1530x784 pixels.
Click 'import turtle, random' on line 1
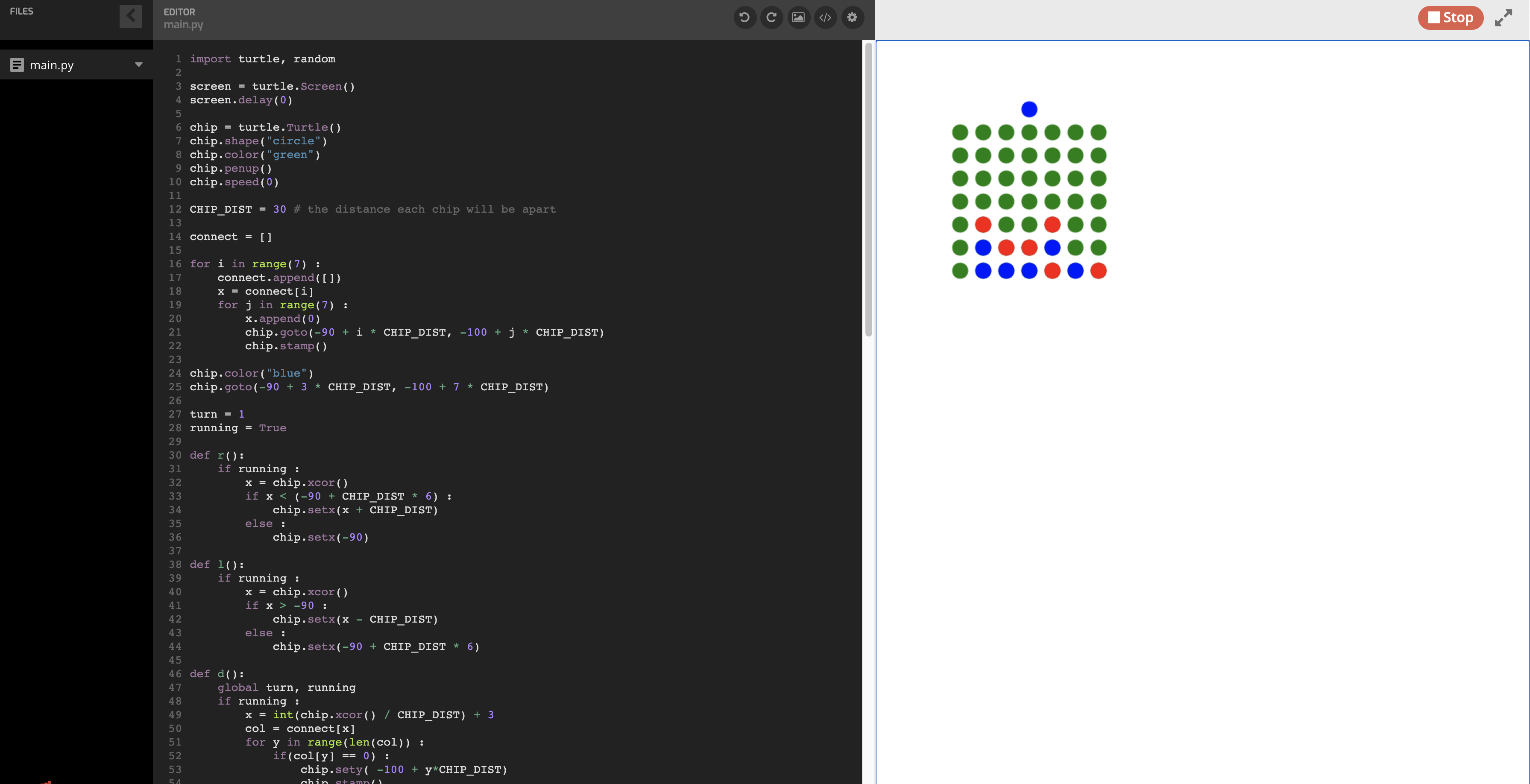[x=263, y=59]
